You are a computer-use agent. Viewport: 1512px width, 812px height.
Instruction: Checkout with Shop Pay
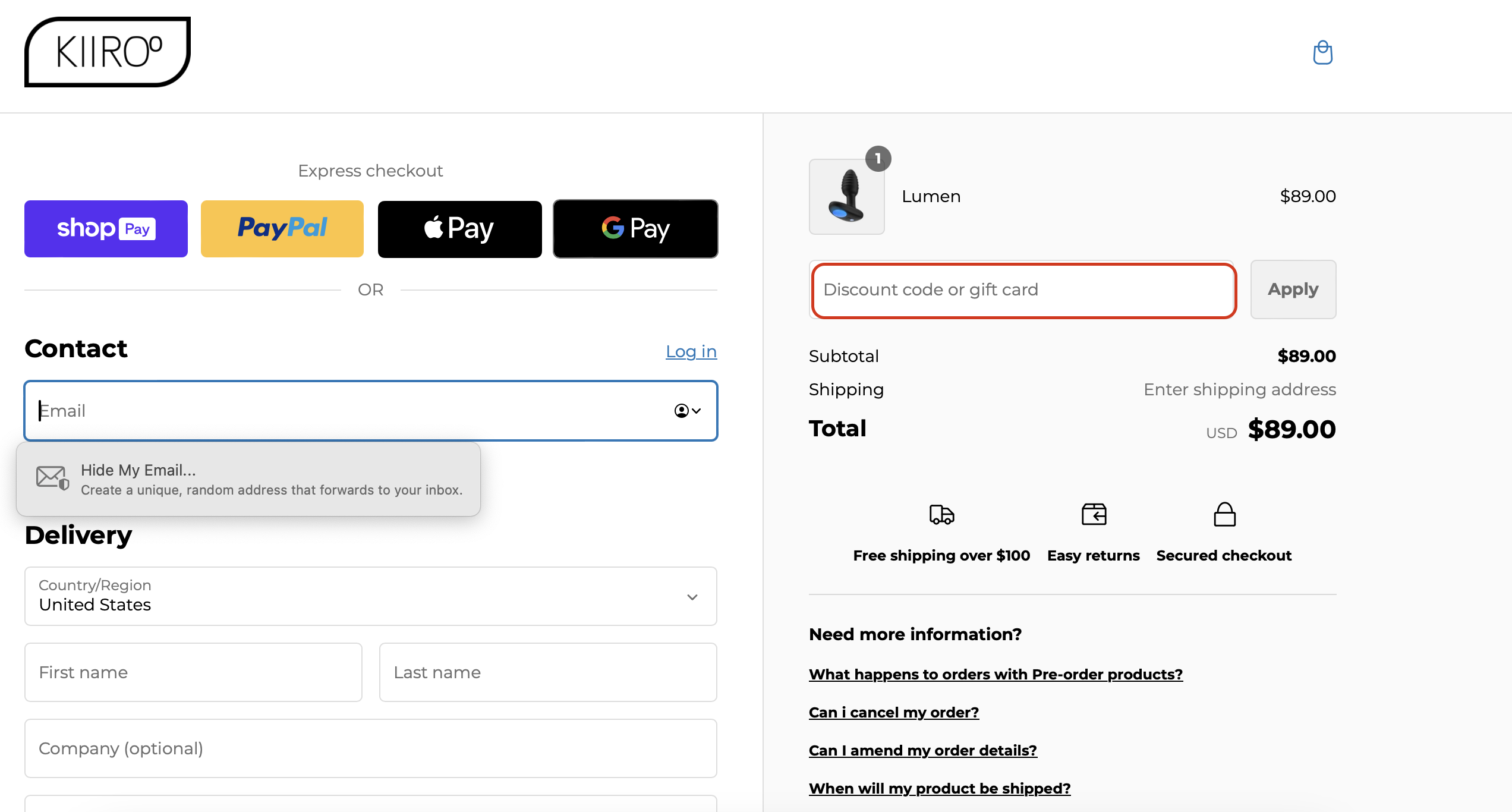click(x=105, y=228)
